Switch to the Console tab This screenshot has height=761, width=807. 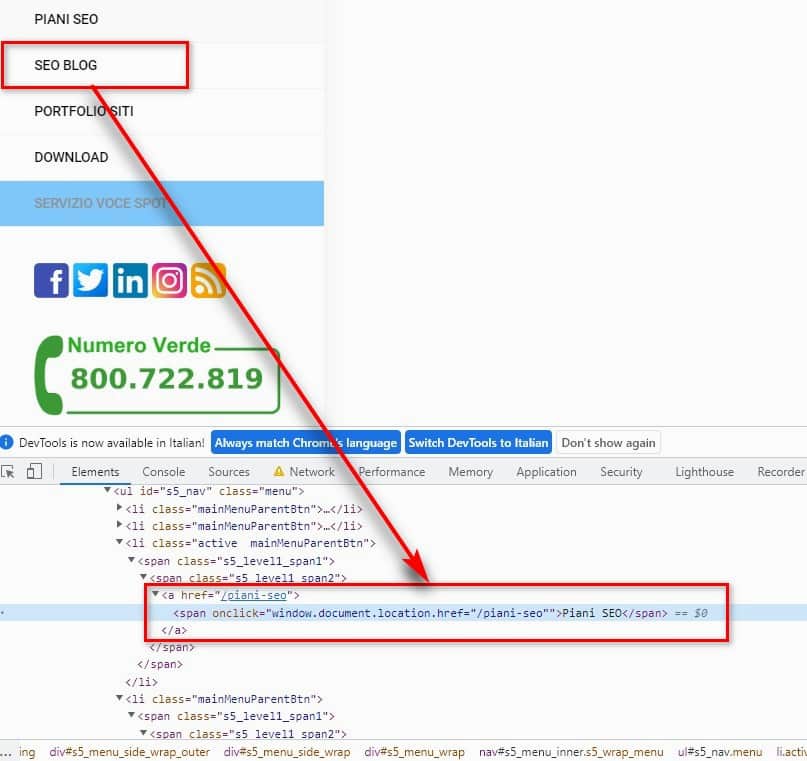tap(163, 471)
